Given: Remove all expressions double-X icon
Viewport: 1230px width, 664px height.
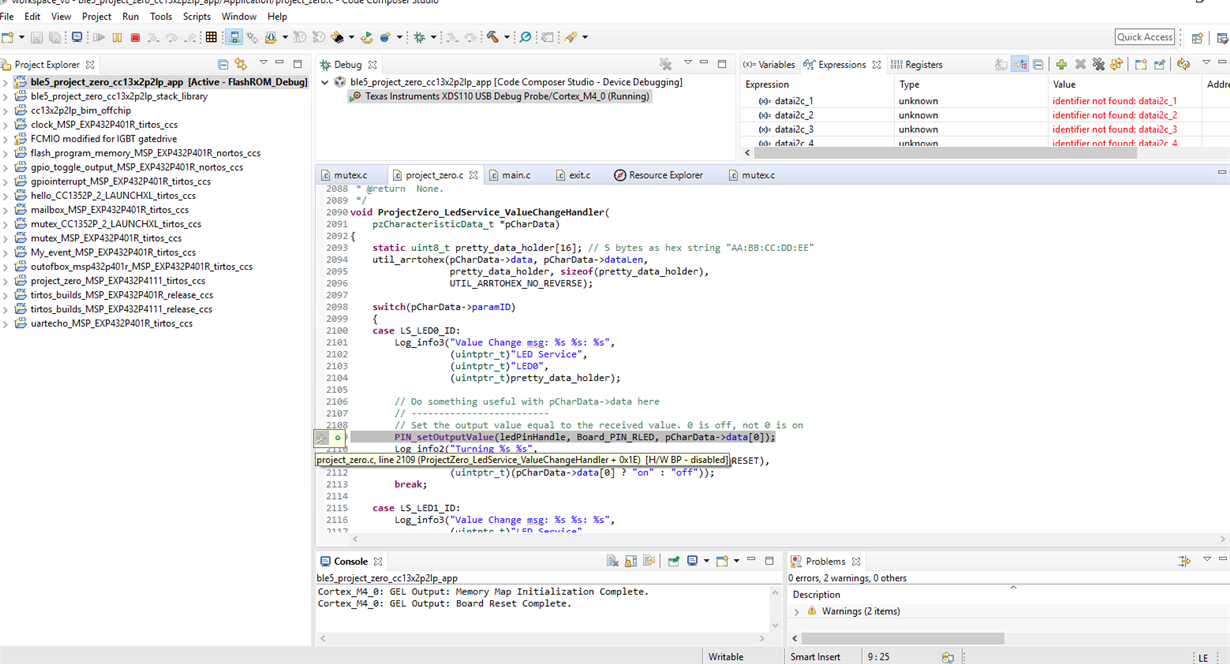Looking at the screenshot, I should point(1098,64).
